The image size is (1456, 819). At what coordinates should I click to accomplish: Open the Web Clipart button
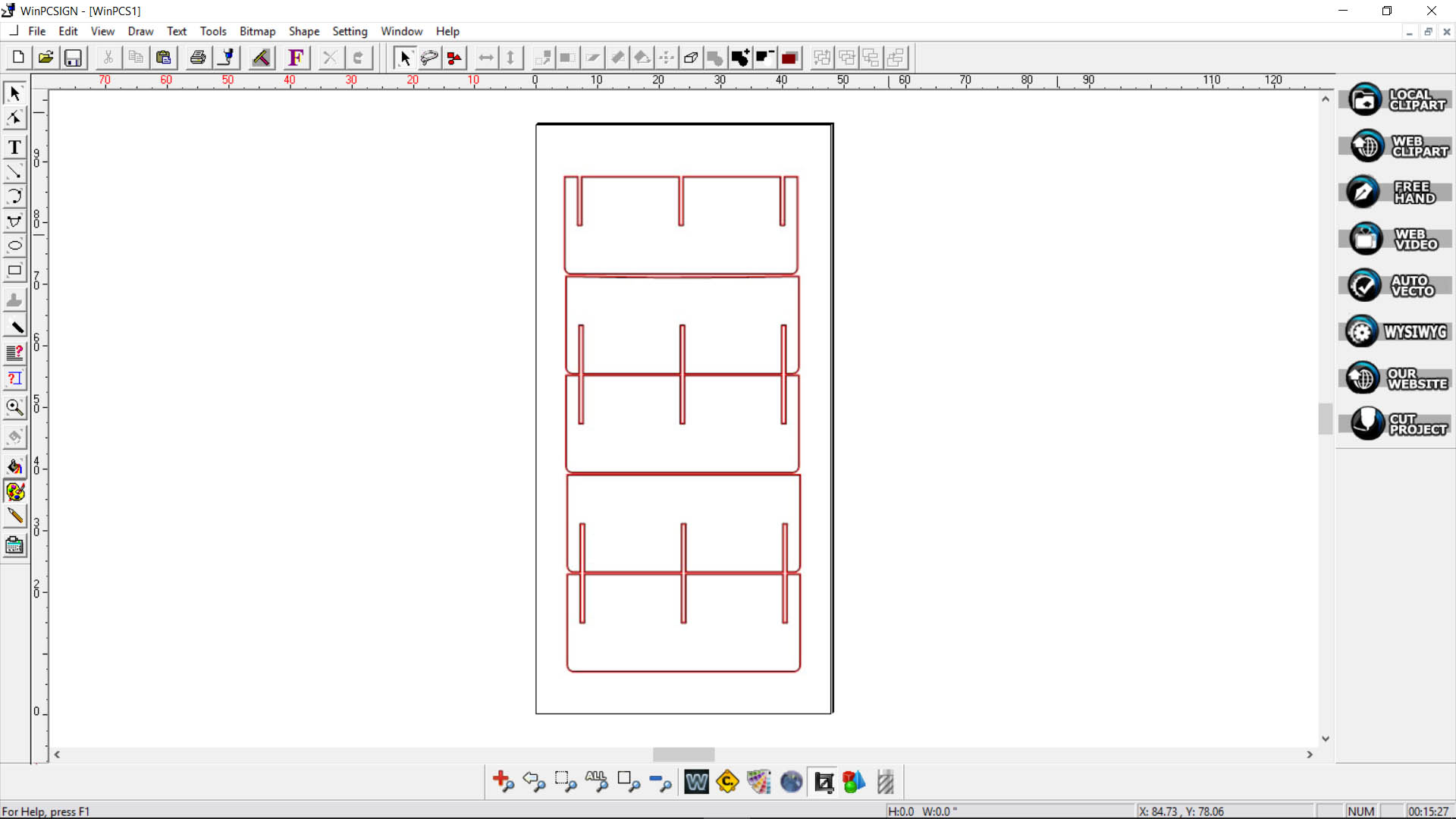click(1397, 146)
